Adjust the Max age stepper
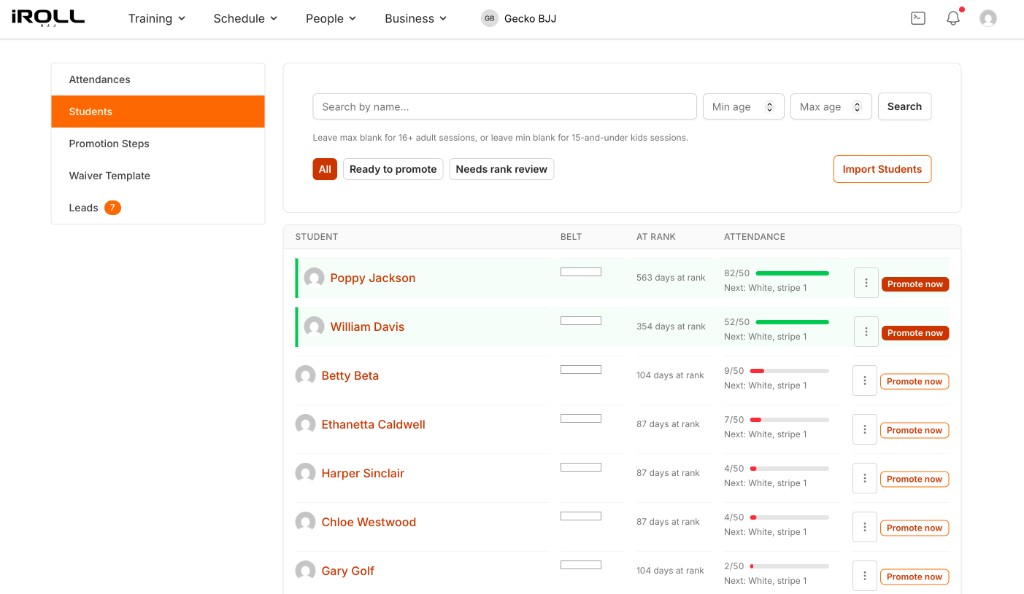The width and height of the screenshot is (1024, 594). click(857, 106)
